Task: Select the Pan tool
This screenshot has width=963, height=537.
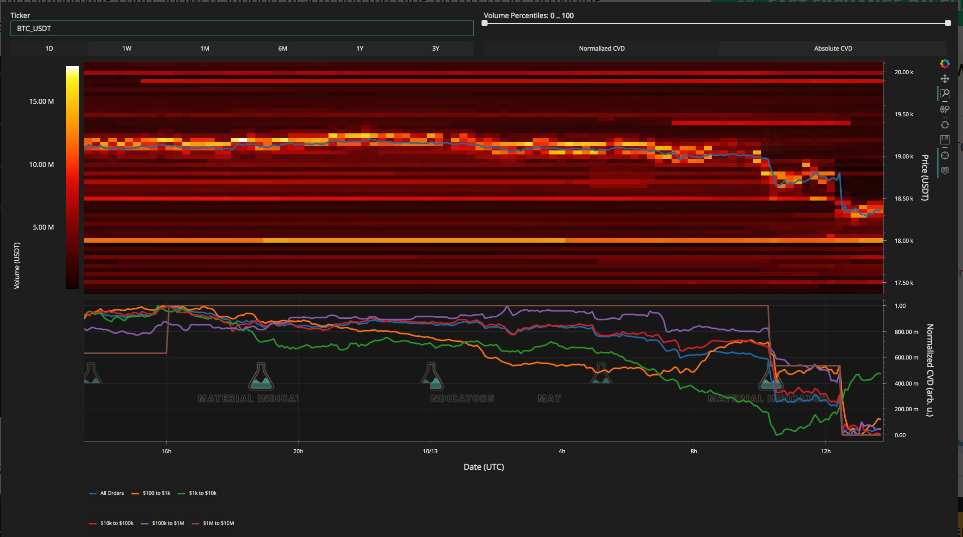Action: tap(944, 77)
